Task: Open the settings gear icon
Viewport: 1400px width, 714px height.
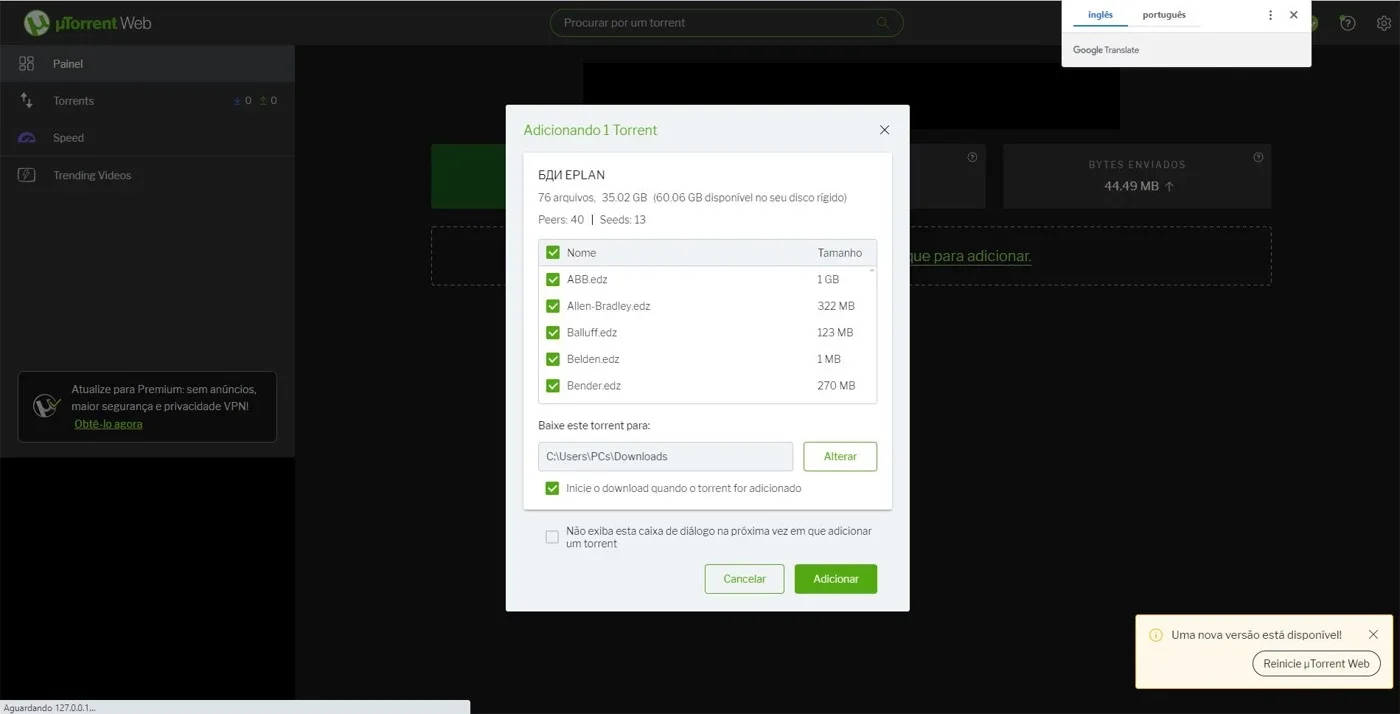Action: click(1384, 23)
